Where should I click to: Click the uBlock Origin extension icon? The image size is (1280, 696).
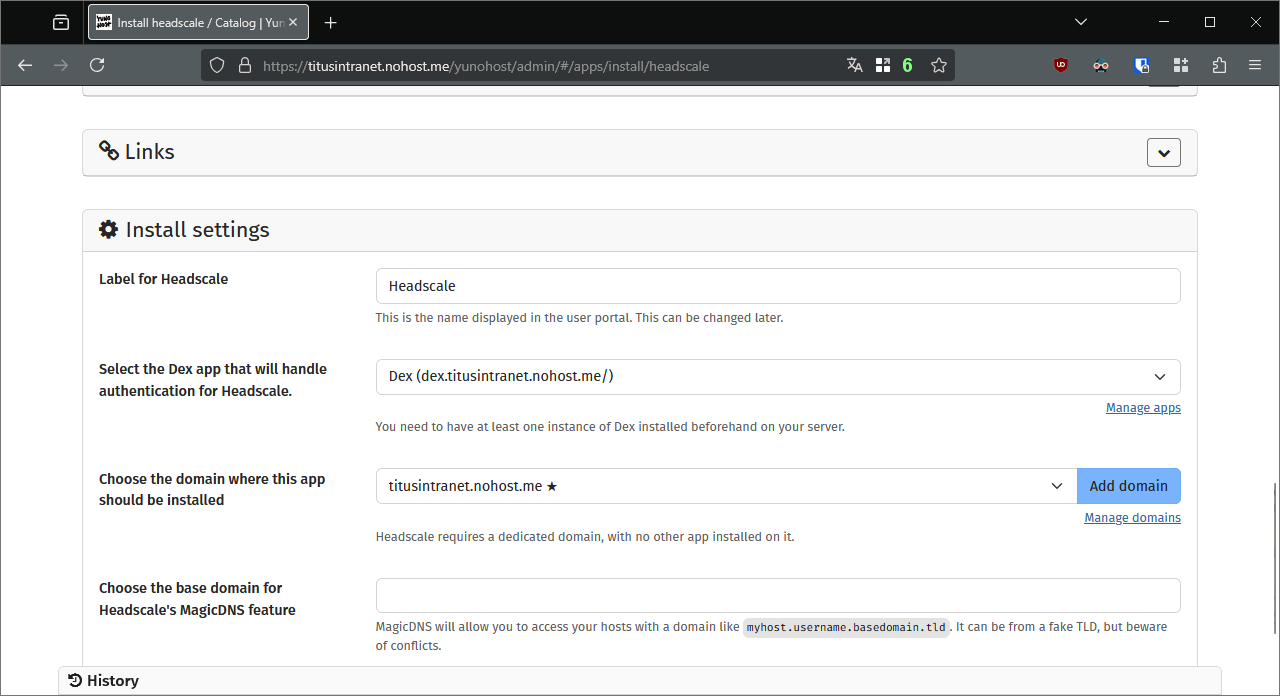point(1061,65)
